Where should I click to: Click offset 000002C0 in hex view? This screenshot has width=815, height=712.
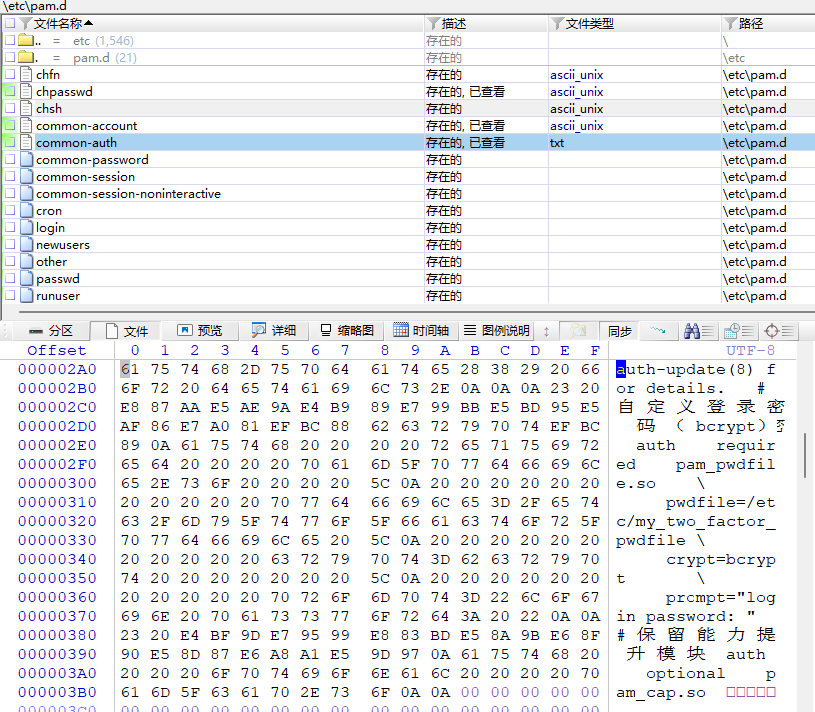pyautogui.click(x=57, y=407)
